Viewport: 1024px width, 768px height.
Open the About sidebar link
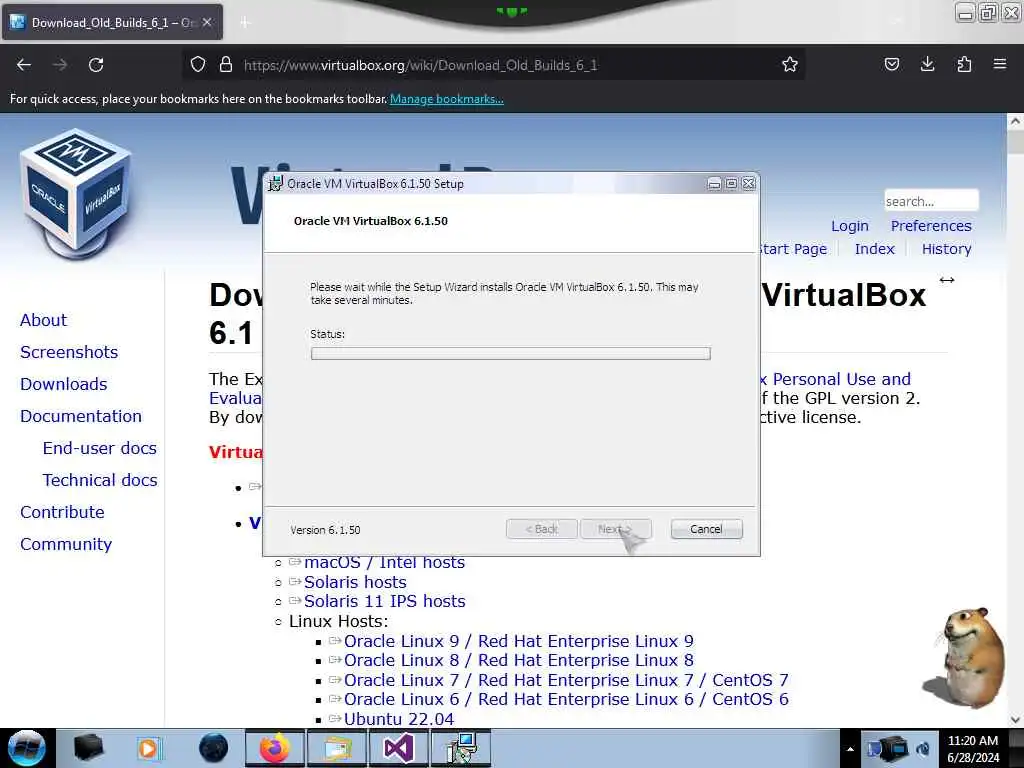coord(43,320)
